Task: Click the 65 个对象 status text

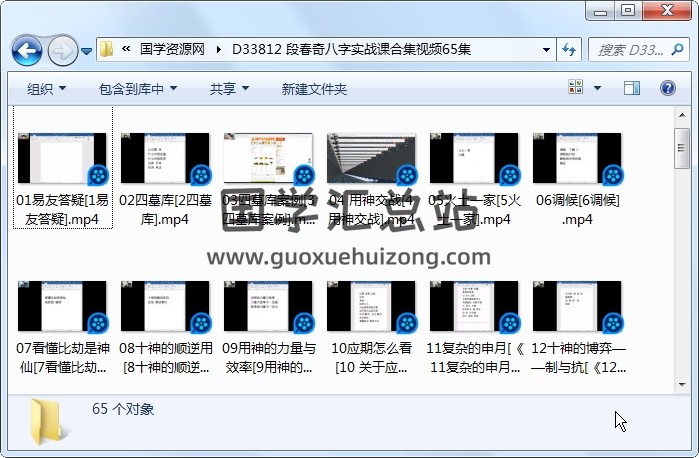Action: pyautogui.click(x=123, y=409)
